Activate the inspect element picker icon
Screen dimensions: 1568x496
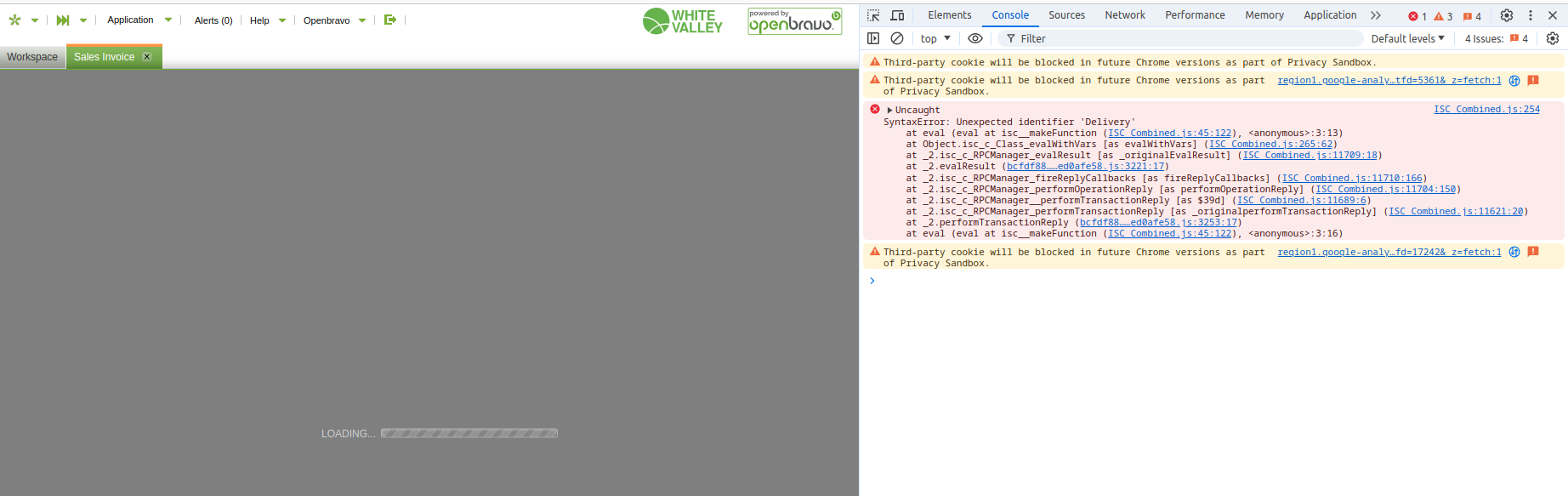click(x=873, y=15)
